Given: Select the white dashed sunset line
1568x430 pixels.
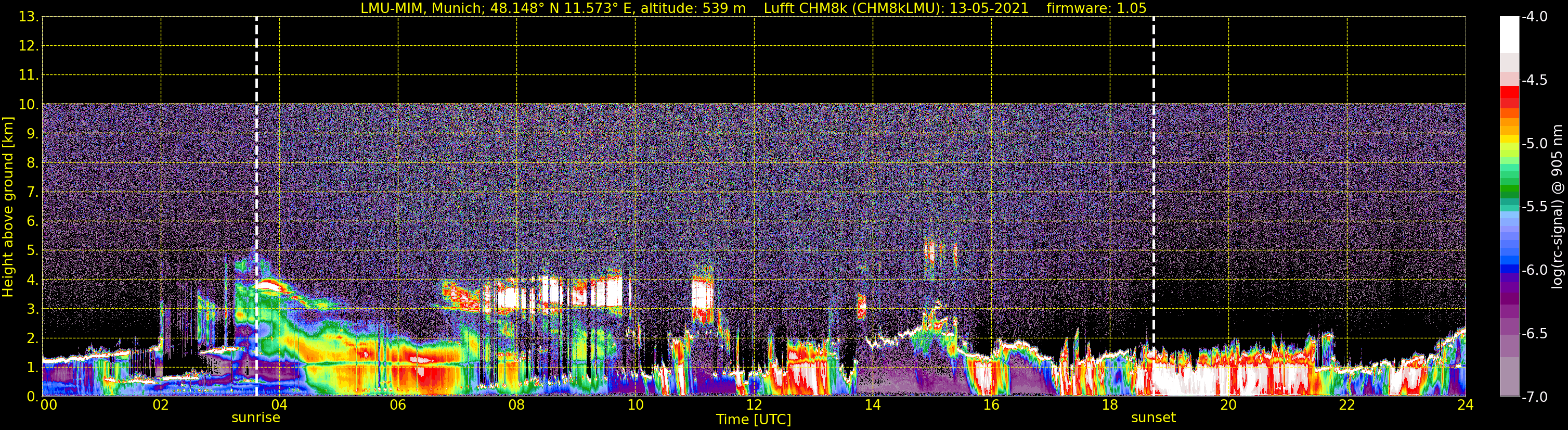Looking at the screenshot, I should click(1154, 207).
